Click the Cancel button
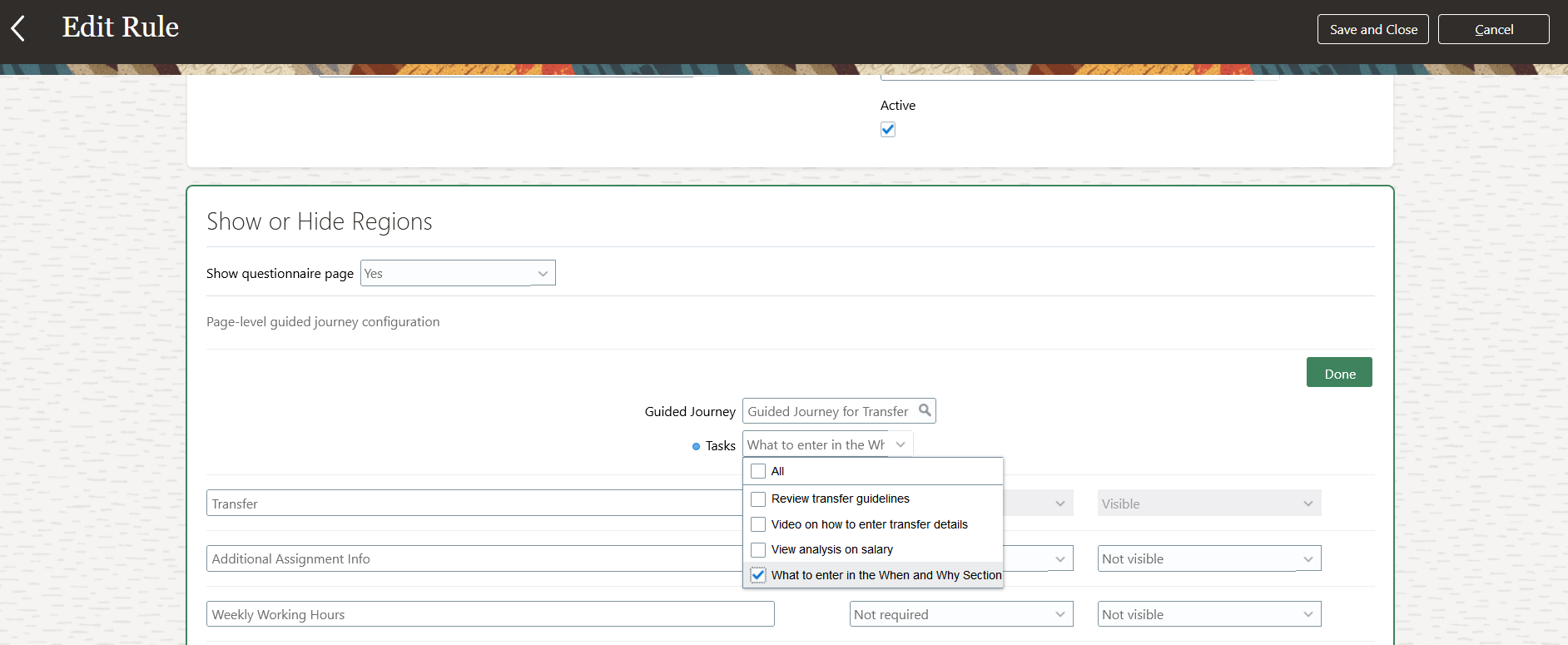 click(1494, 29)
